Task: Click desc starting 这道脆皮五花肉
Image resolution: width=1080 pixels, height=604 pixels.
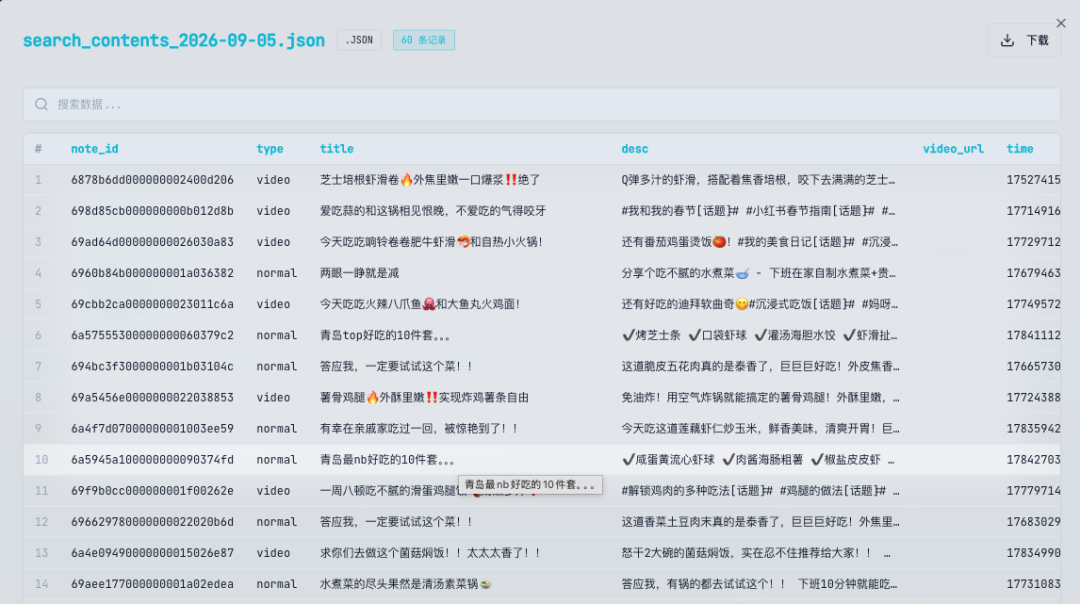Action: [760, 366]
